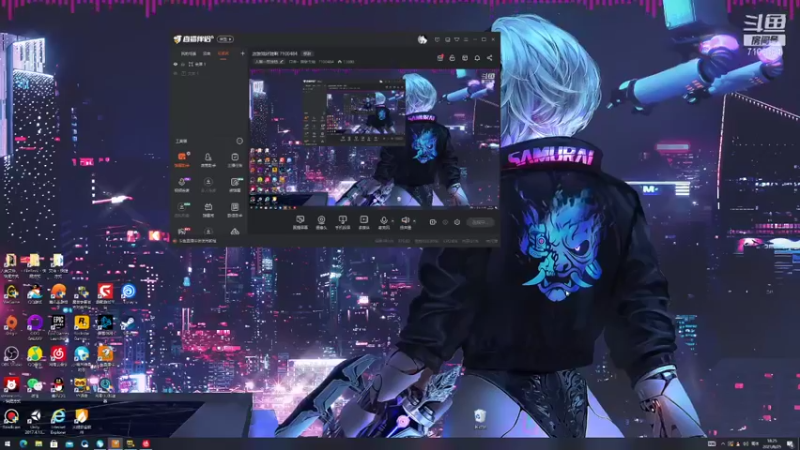Click the video file source icon
This screenshot has height=450, width=800.
(x=364, y=222)
